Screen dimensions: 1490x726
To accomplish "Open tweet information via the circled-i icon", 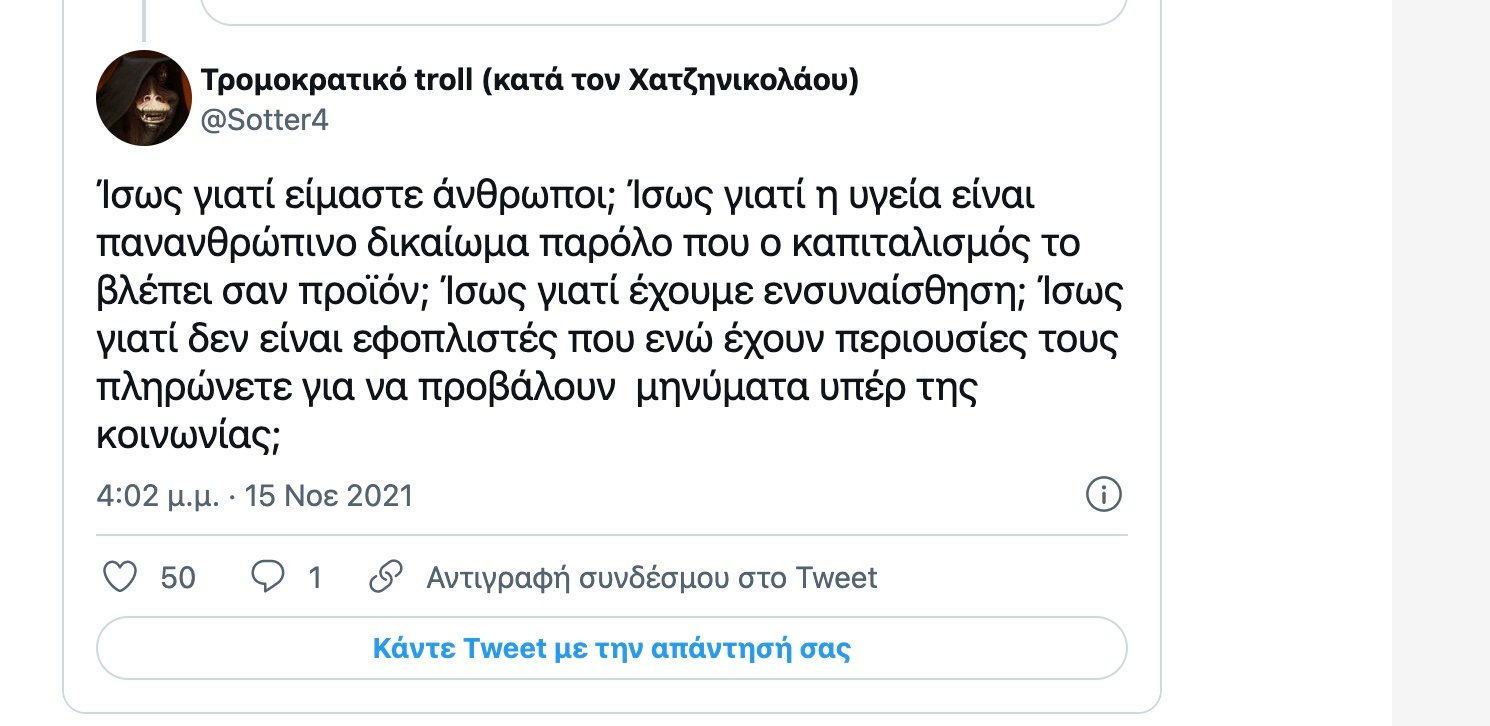I will coord(1103,494).
